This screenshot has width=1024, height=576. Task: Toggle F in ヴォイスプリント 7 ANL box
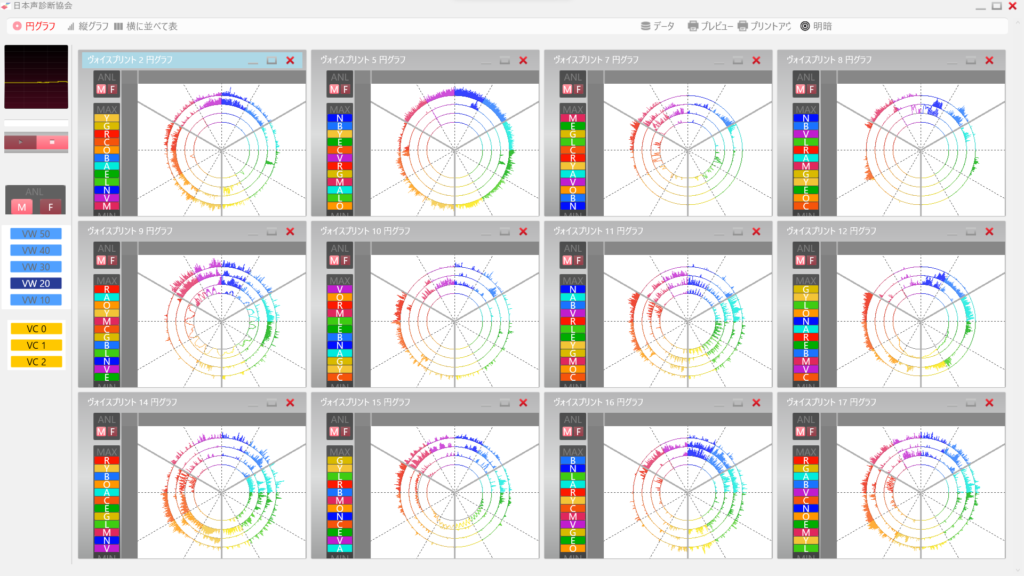click(579, 89)
